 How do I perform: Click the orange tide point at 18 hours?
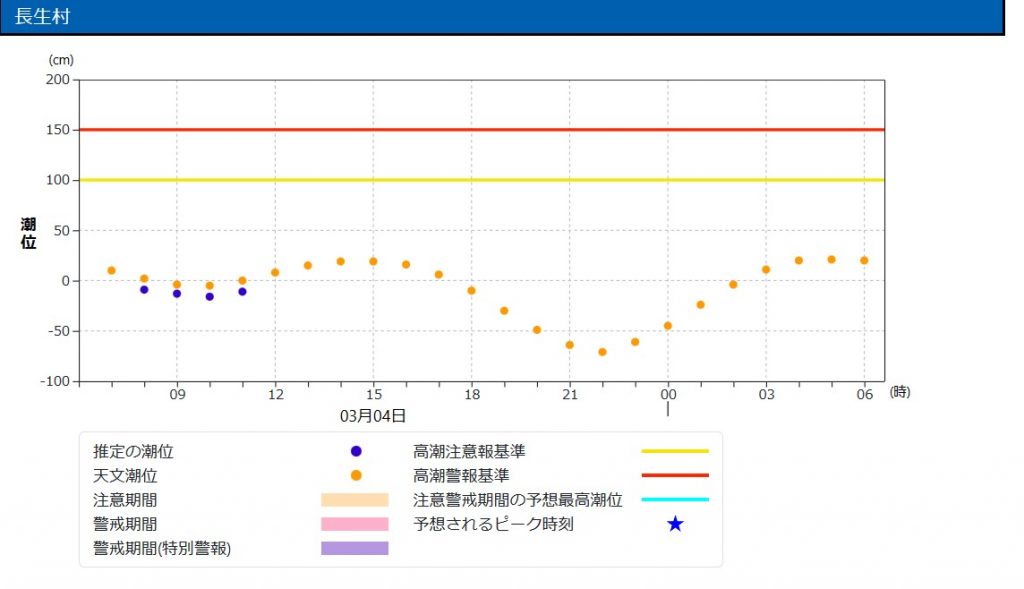click(472, 291)
